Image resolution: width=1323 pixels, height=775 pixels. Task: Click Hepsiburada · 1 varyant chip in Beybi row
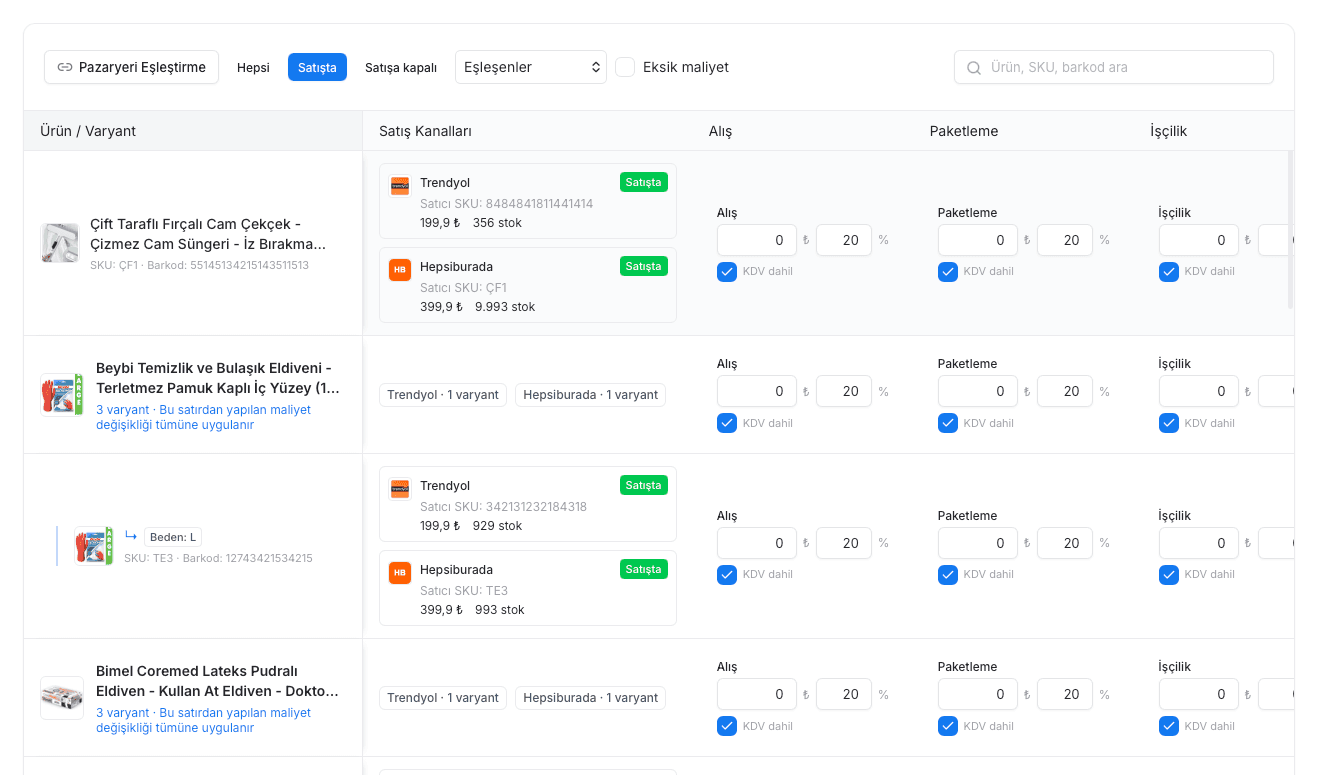coord(591,395)
